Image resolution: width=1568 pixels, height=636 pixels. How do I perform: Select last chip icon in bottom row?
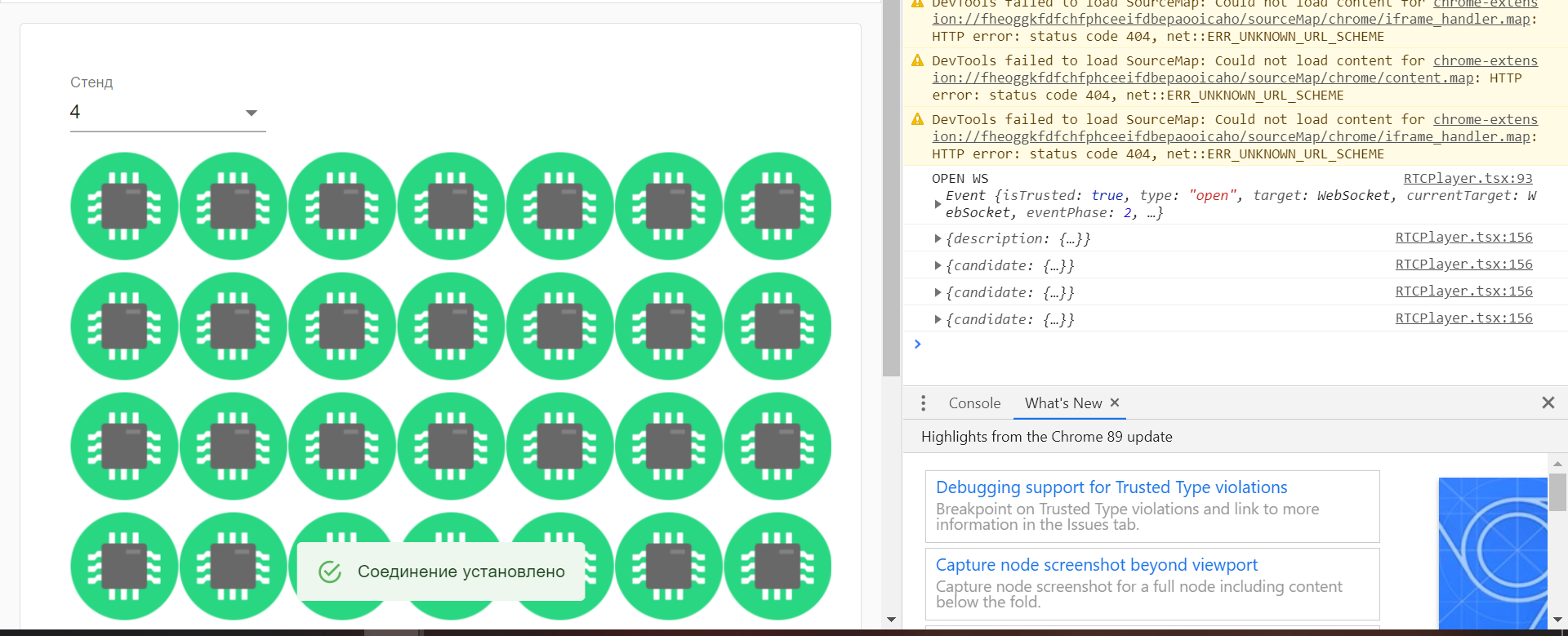[x=777, y=566]
